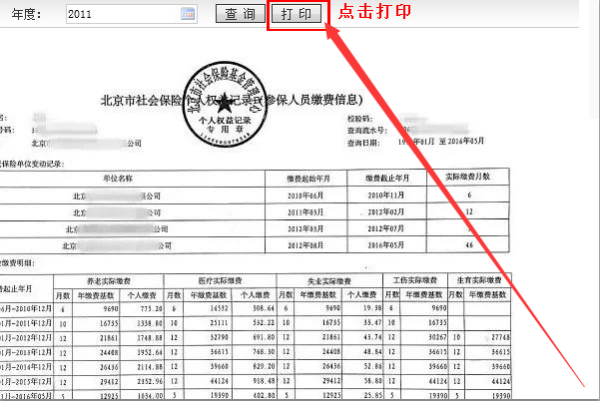The image size is (600, 401).
Task: Click the 查询日期 label
Action: tap(364, 143)
